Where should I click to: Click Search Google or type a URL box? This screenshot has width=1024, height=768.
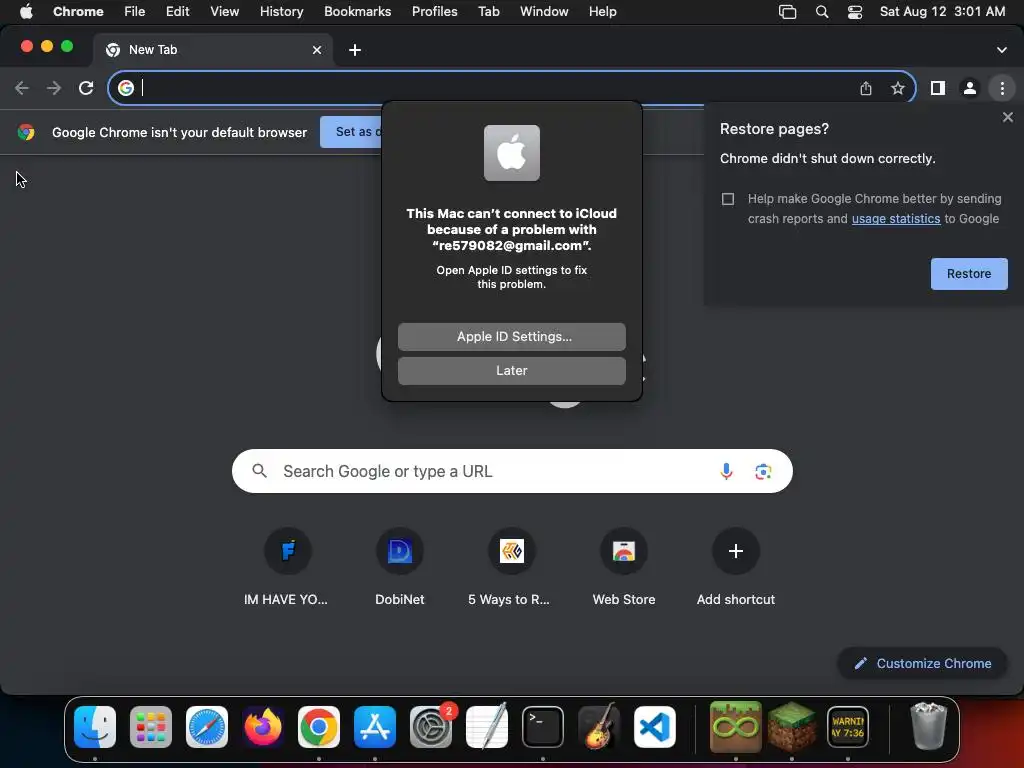pyautogui.click(x=512, y=471)
